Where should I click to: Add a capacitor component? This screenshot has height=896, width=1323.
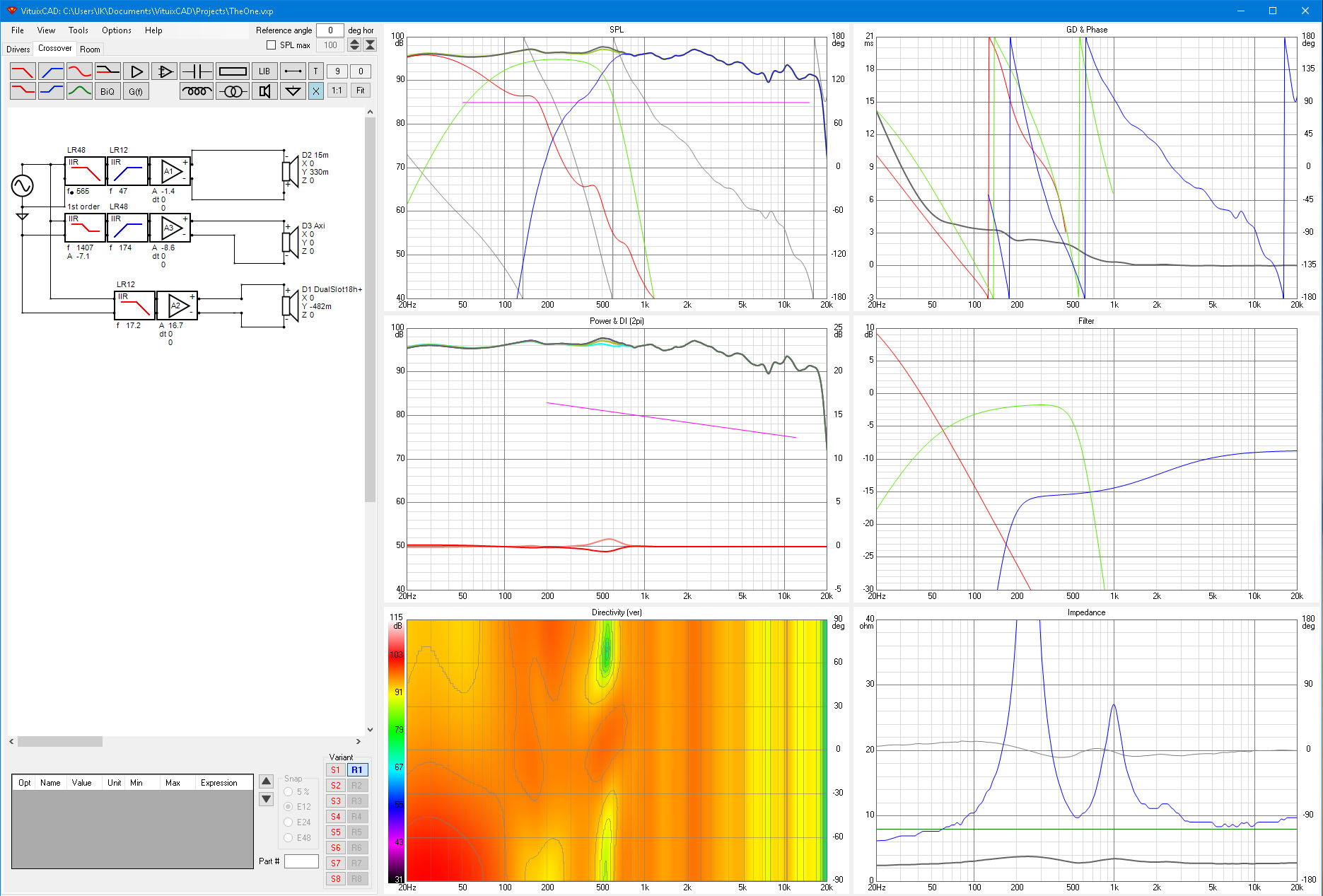point(196,71)
